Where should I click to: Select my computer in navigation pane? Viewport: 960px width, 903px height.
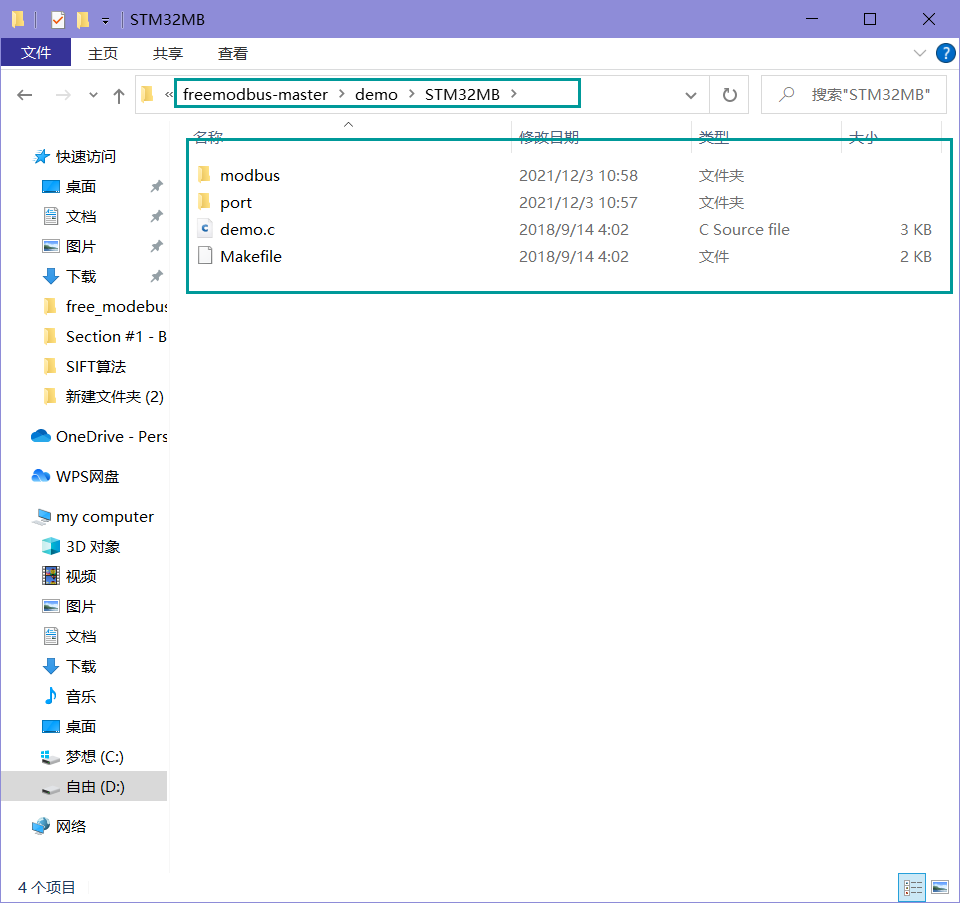(x=105, y=517)
